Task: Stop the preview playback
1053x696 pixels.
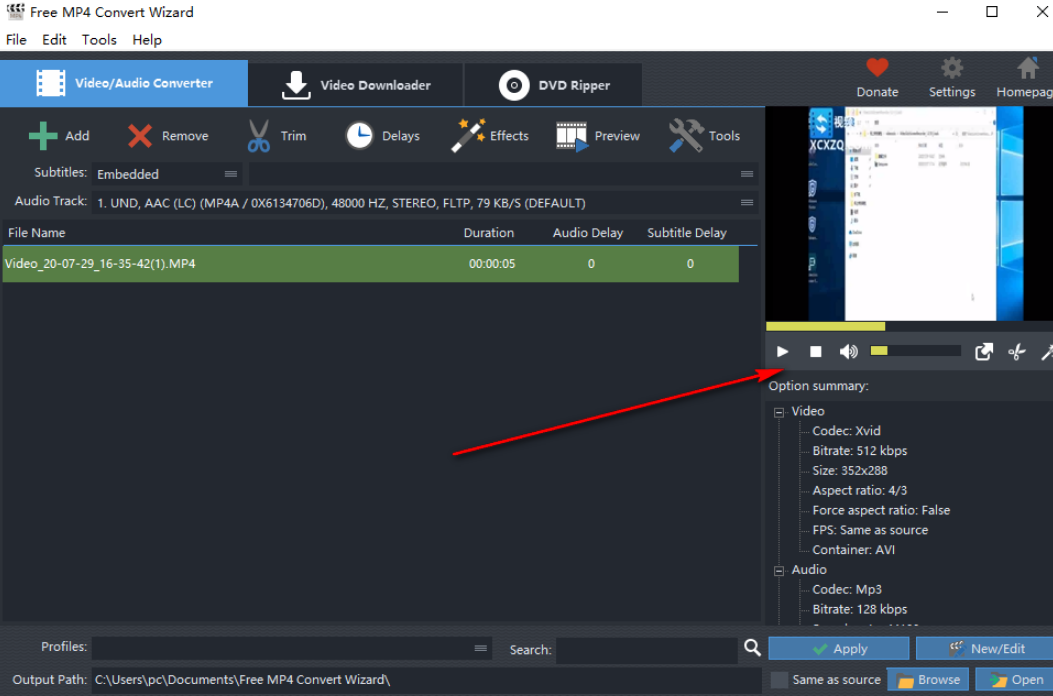Action: coord(815,351)
